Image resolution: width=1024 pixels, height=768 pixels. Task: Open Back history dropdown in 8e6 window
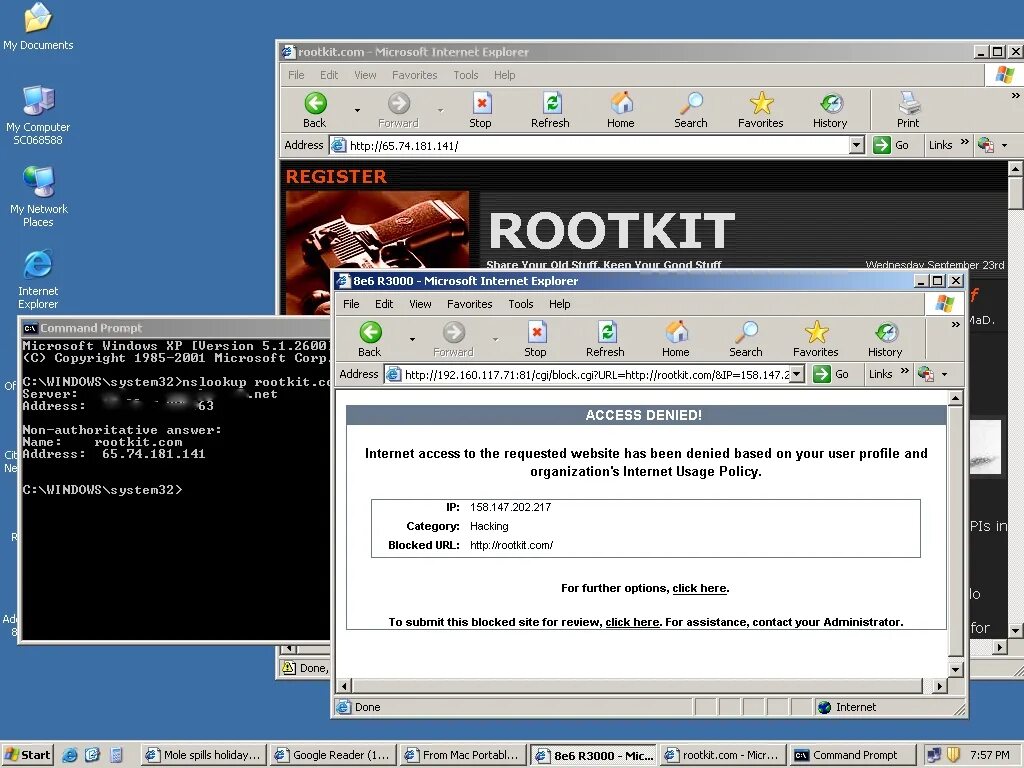click(412, 340)
